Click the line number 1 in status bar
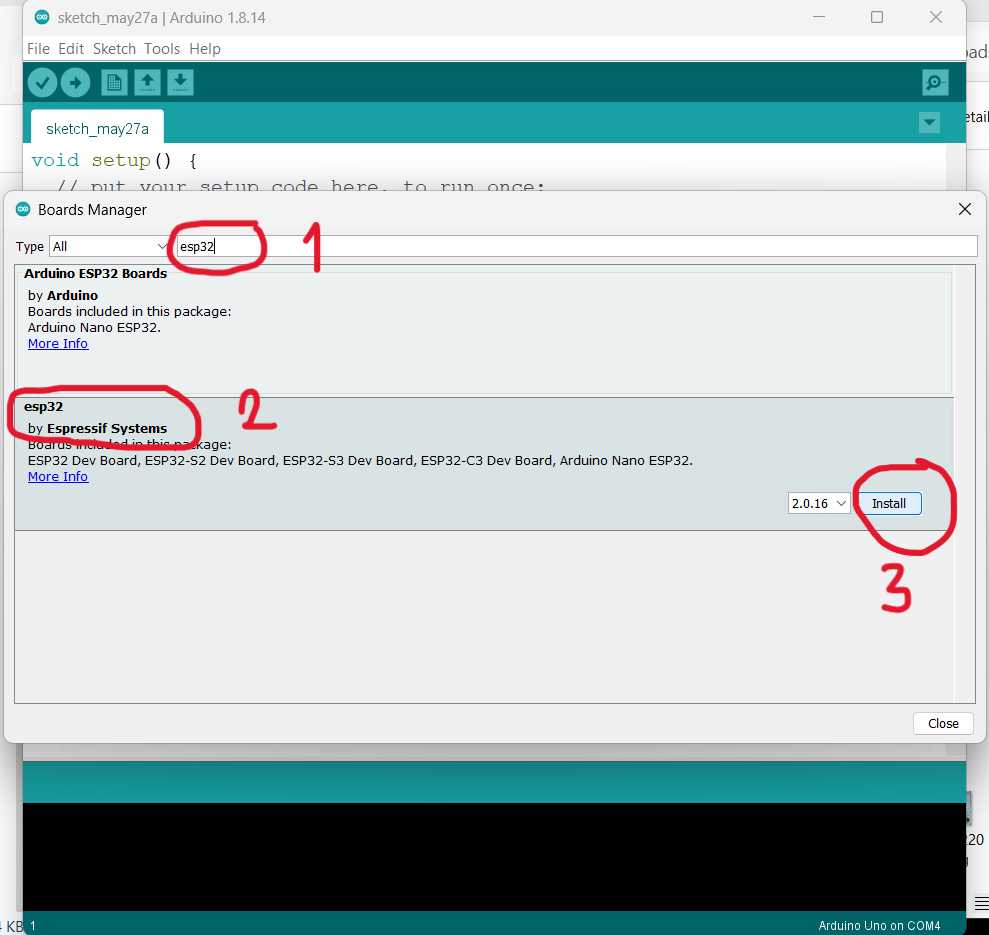This screenshot has height=935, width=989. [33, 926]
